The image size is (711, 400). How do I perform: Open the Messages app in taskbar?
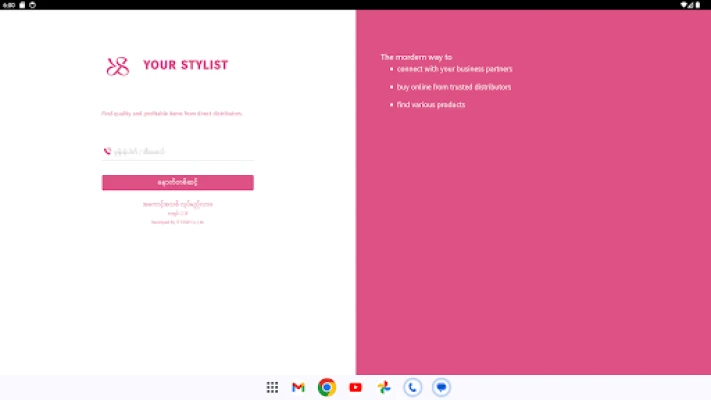[x=440, y=387]
